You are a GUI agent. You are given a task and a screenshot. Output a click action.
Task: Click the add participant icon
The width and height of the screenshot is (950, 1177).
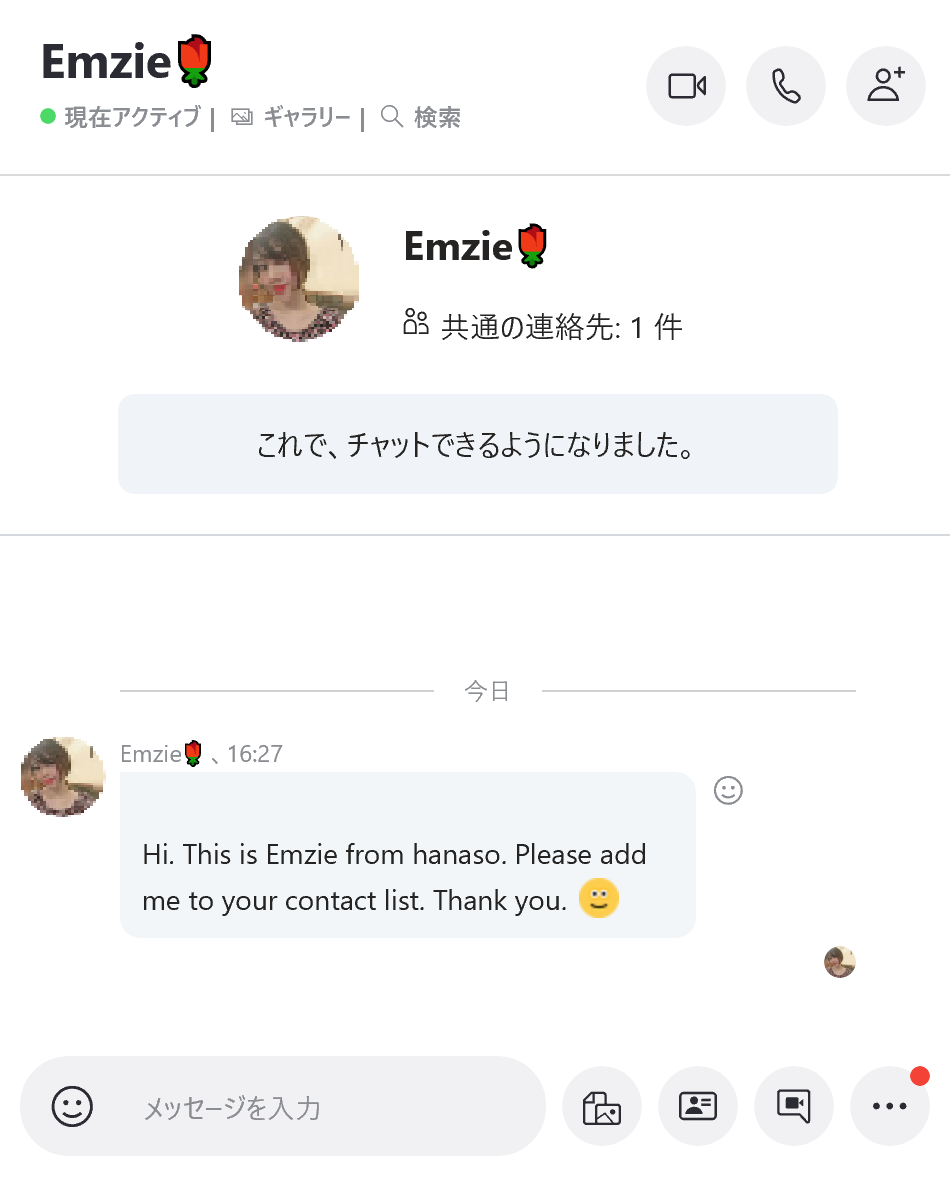[x=886, y=86]
